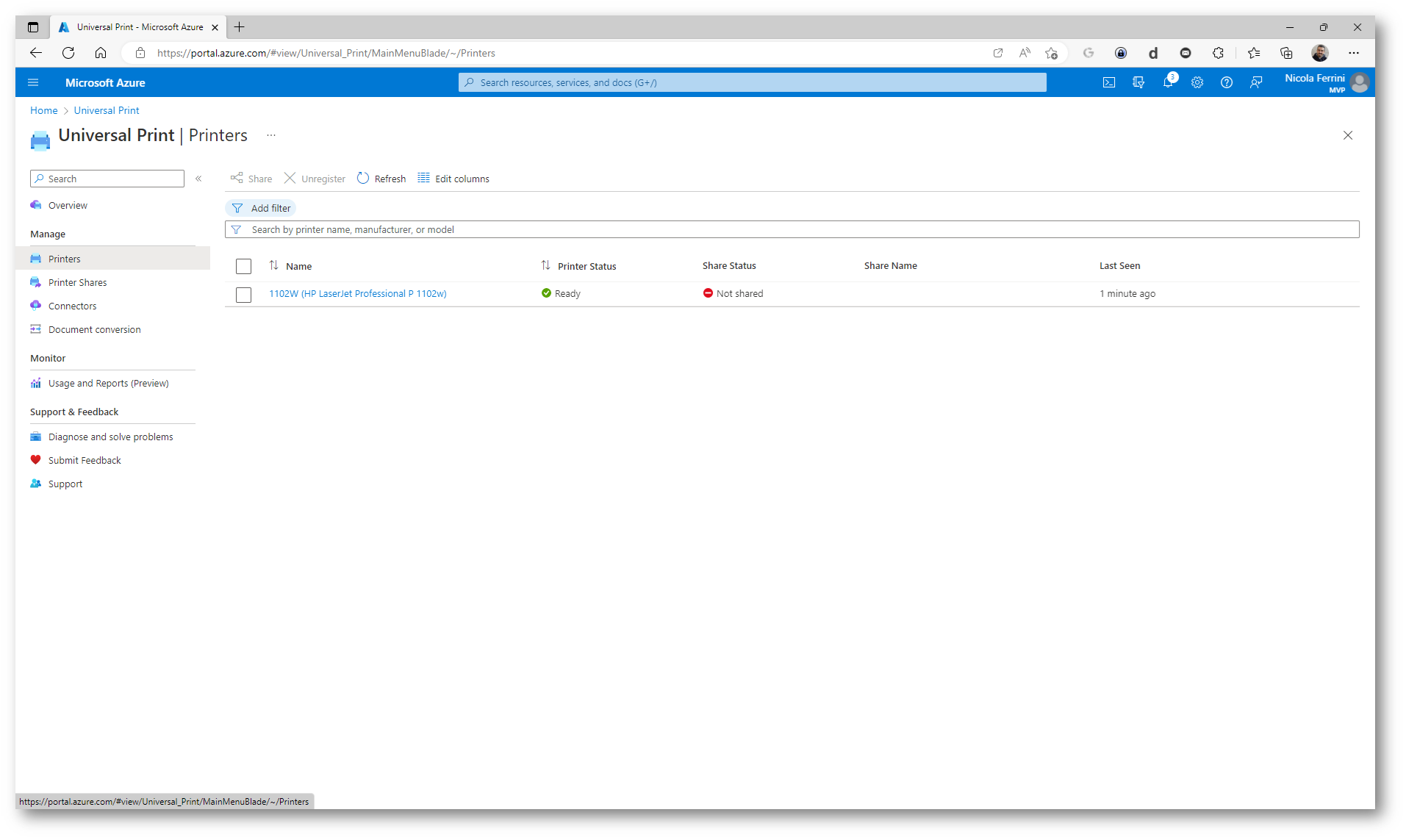Reload the page with the browser refresh icon
Screen dimensions: 1406x840
click(68, 53)
